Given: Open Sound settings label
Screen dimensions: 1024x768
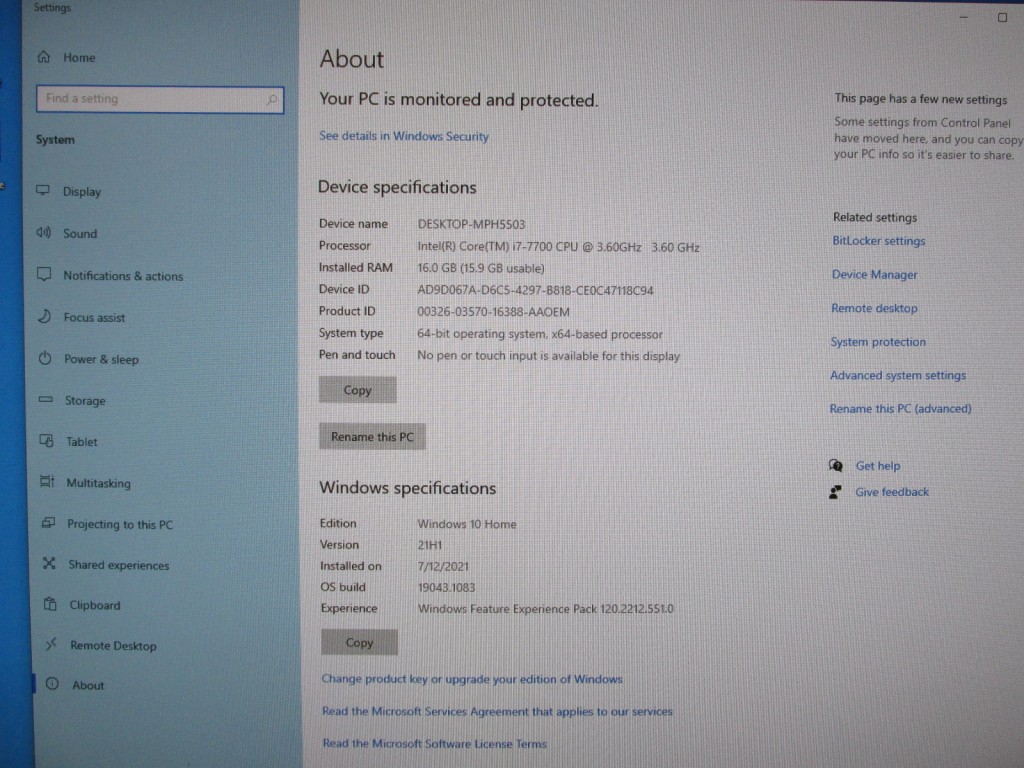Looking at the screenshot, I should pyautogui.click(x=80, y=233).
